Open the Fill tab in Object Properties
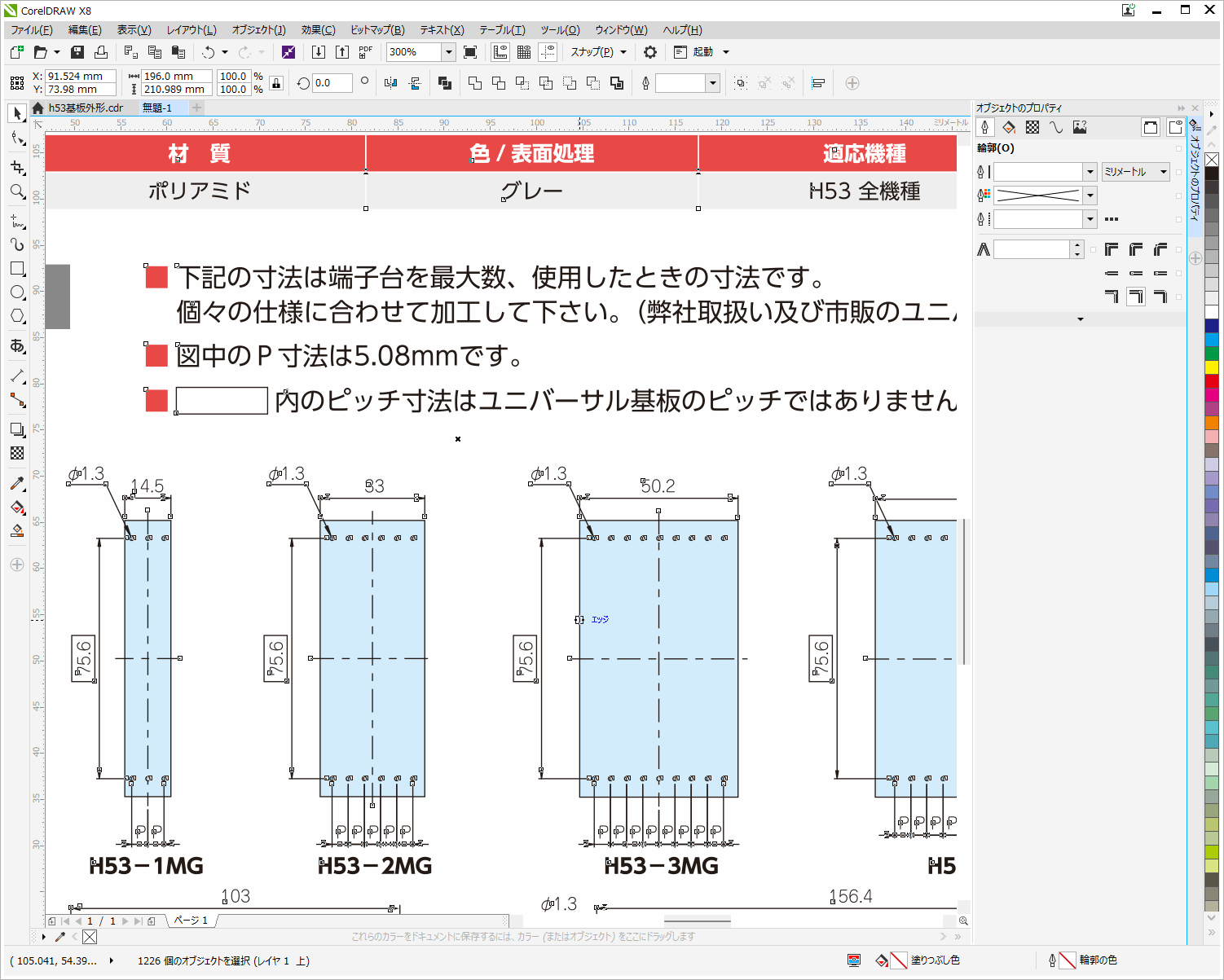The width and height of the screenshot is (1224, 980). [1009, 127]
